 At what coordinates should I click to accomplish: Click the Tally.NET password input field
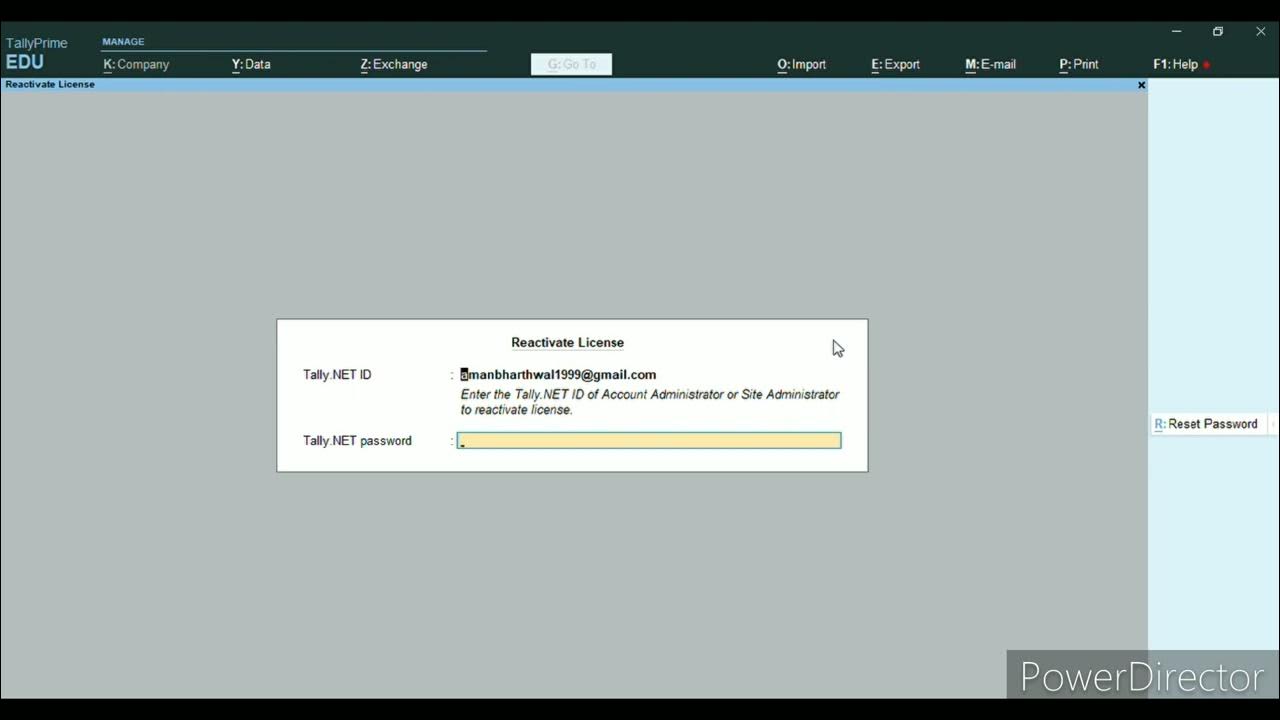pos(649,441)
